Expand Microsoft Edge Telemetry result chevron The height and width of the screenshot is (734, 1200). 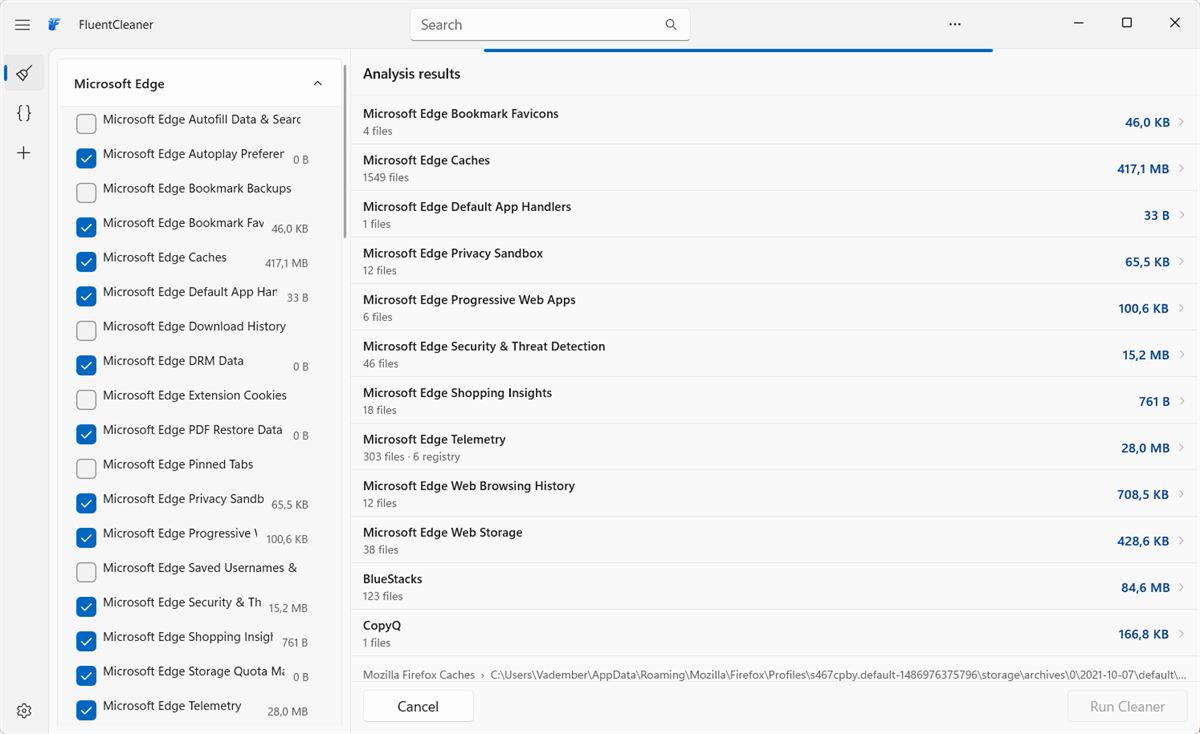click(1181, 448)
